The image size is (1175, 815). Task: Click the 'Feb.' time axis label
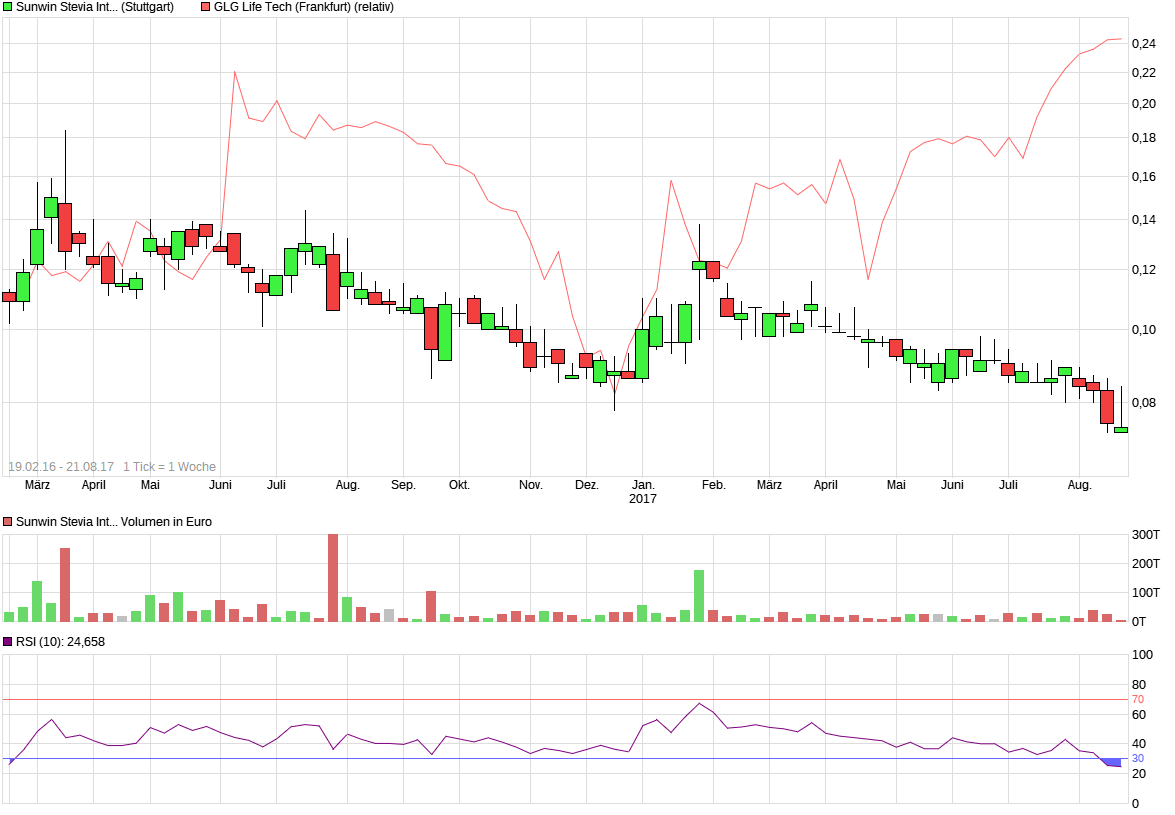[713, 485]
